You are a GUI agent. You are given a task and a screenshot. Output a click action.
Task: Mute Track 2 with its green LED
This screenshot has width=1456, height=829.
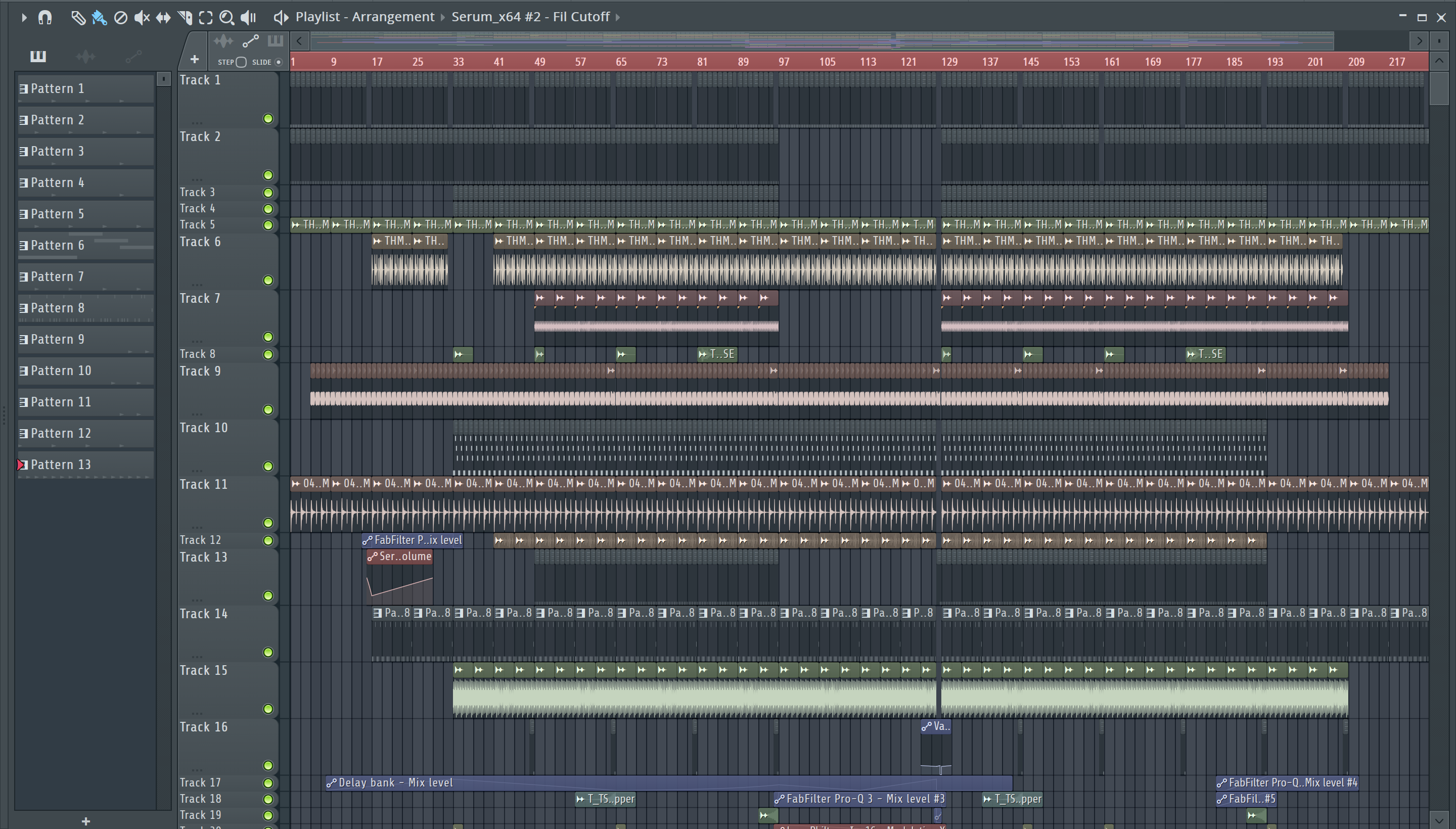pyautogui.click(x=267, y=175)
